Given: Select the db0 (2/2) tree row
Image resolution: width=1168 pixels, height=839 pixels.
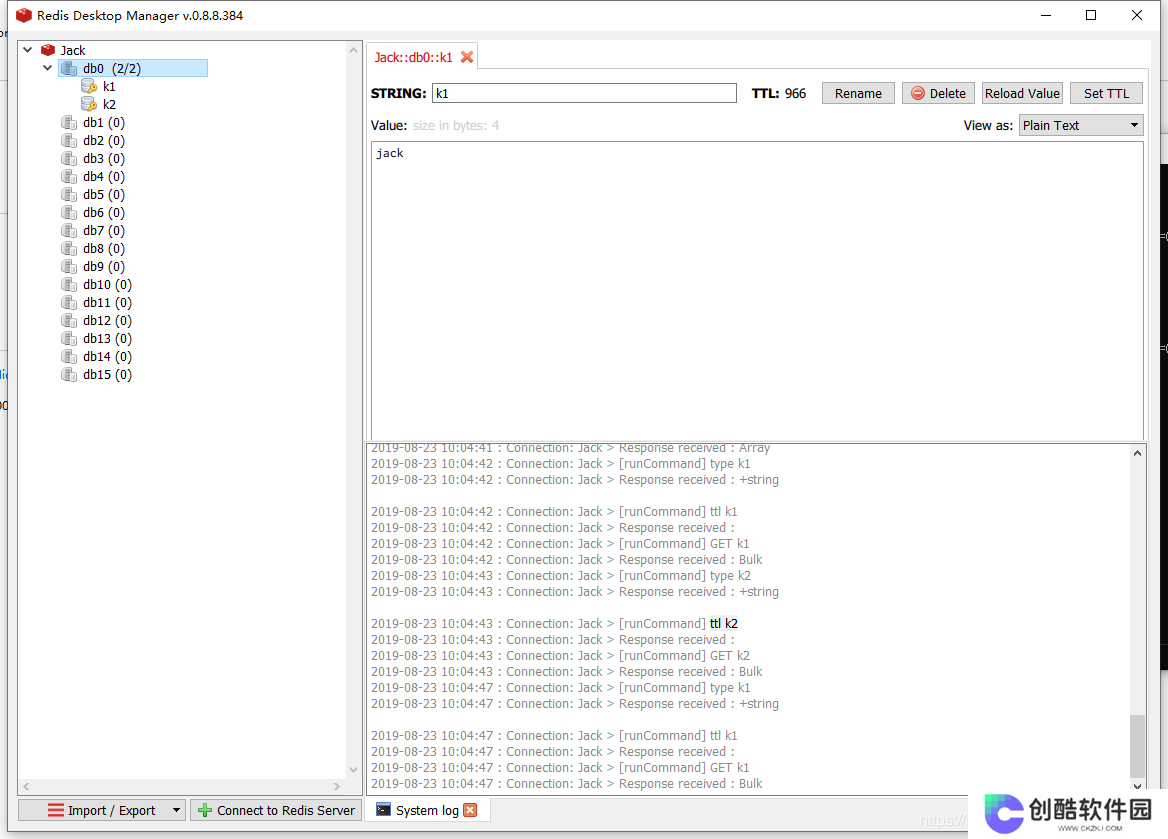Looking at the screenshot, I should (133, 69).
